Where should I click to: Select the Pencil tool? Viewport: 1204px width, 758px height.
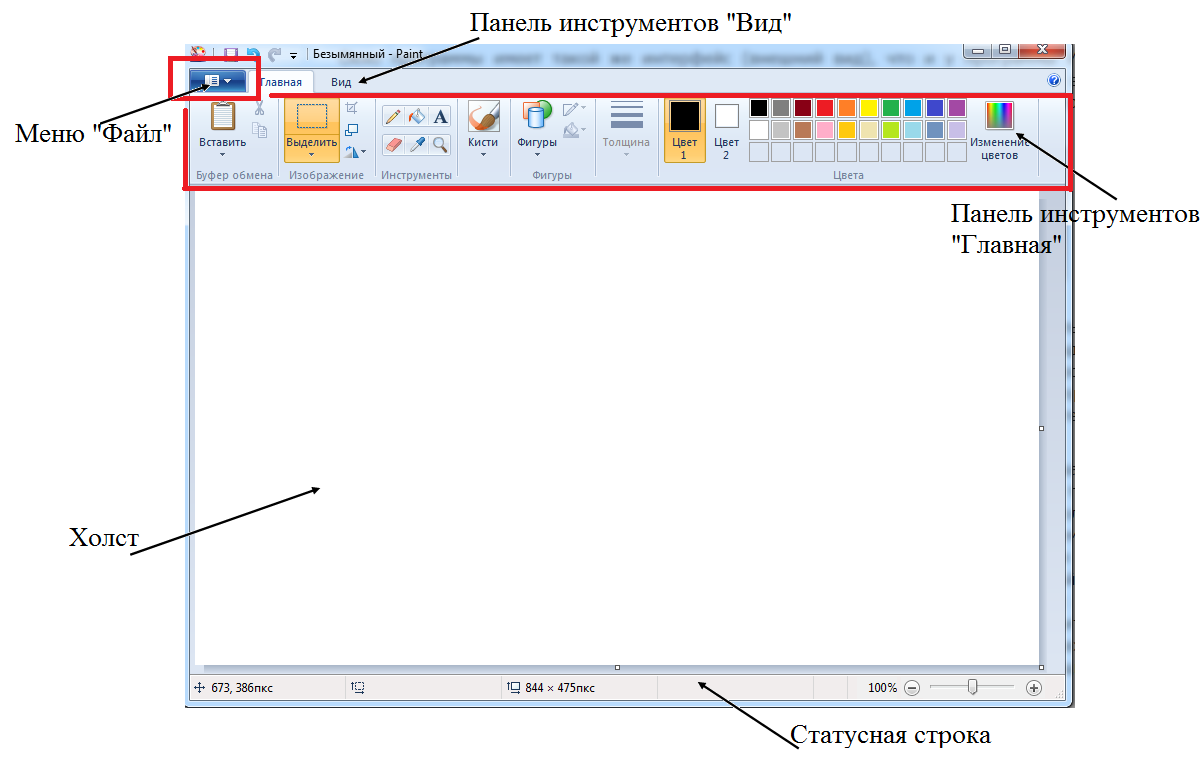[394, 117]
